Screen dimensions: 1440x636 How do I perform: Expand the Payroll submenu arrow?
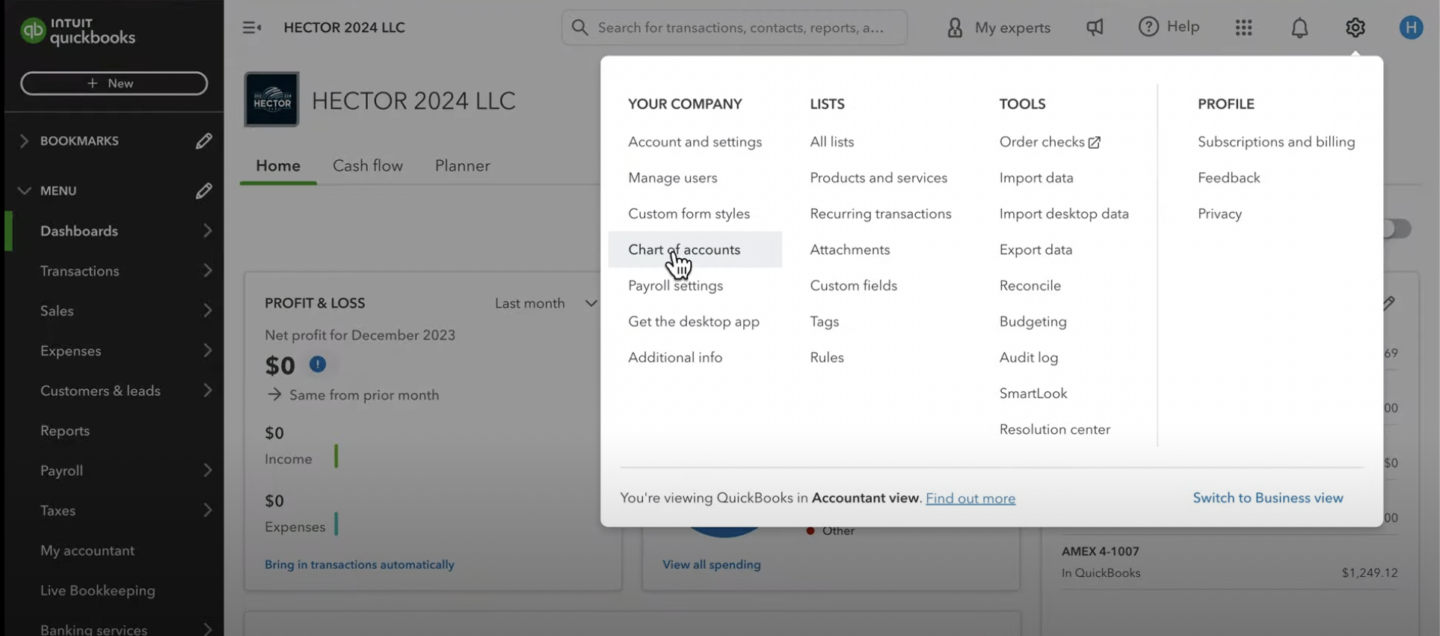[x=207, y=471]
